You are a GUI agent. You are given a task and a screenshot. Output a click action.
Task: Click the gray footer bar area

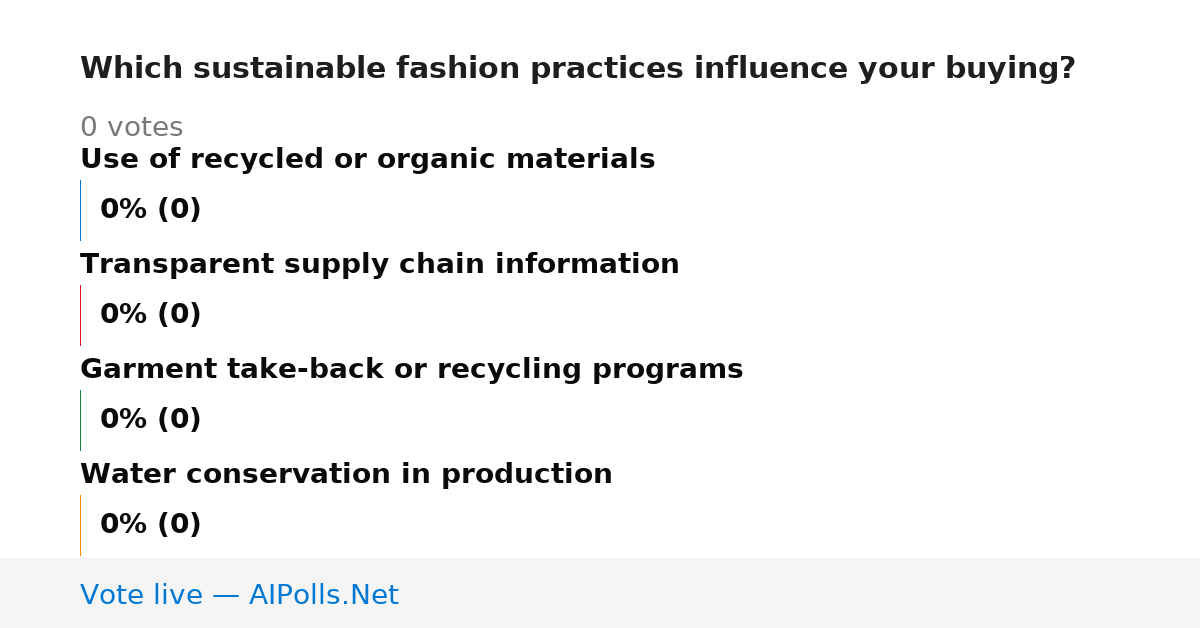(600, 593)
